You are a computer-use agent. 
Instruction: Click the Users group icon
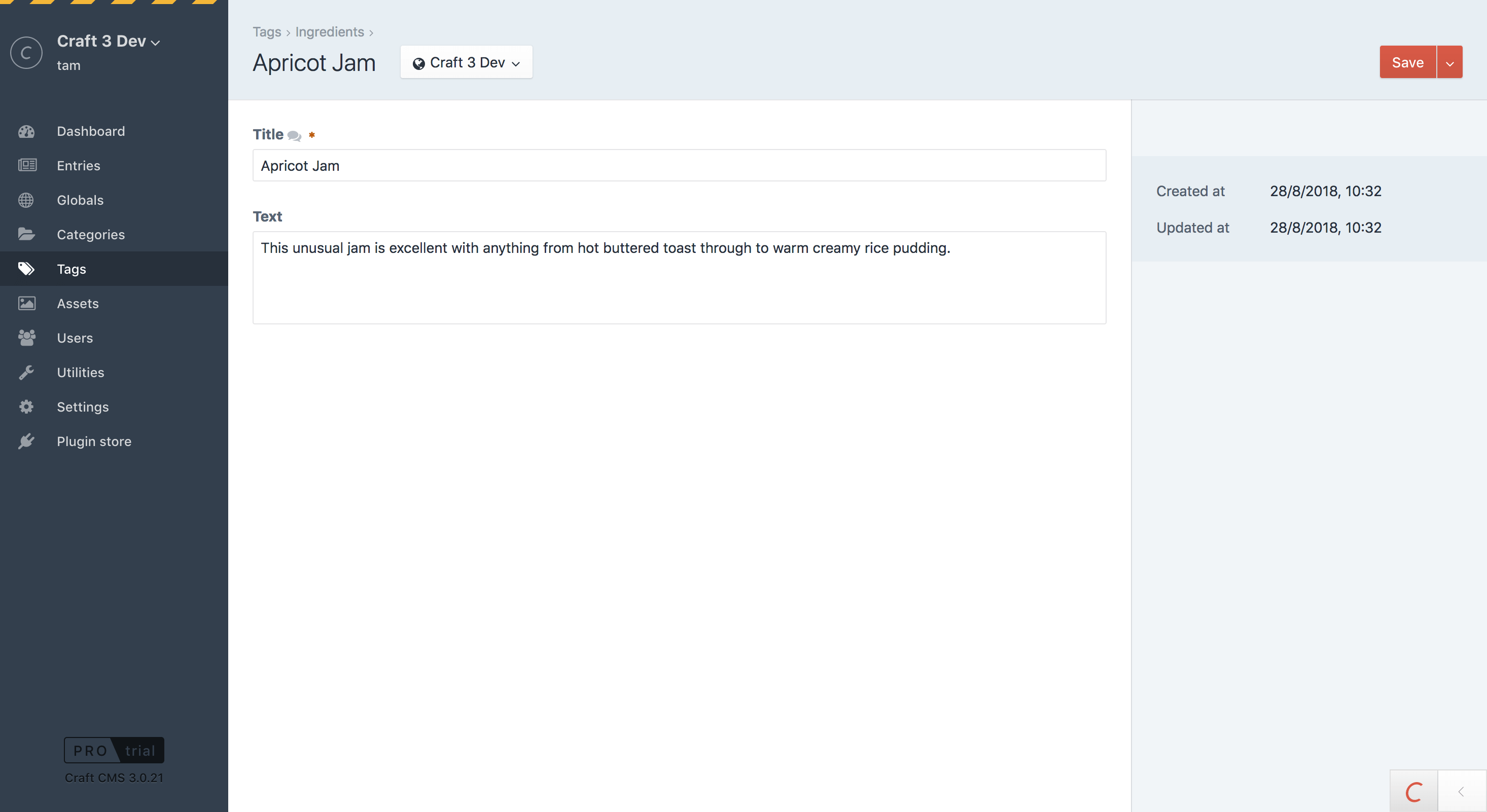26,338
